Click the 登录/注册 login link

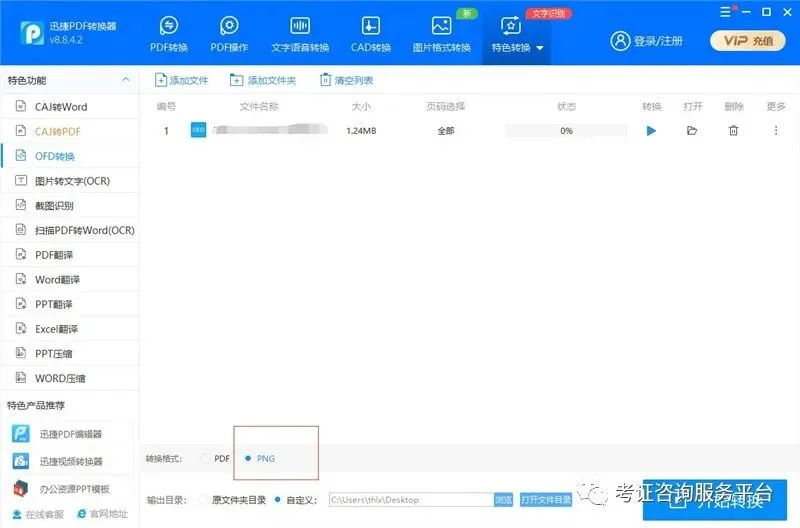click(646, 41)
